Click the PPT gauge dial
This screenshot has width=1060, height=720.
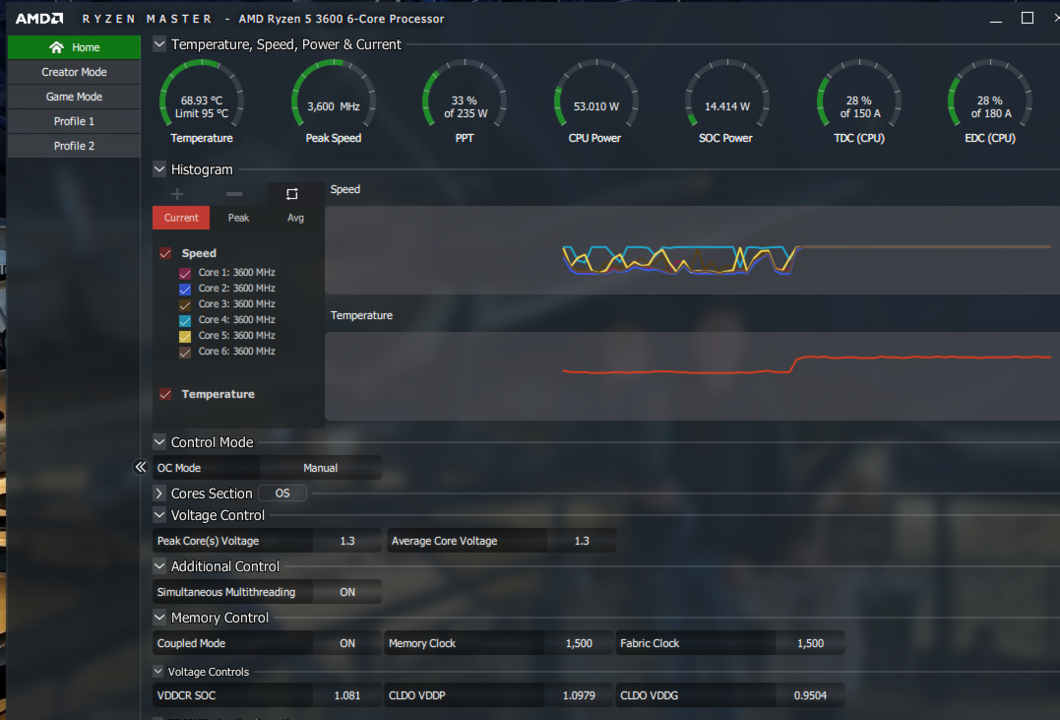(x=464, y=95)
